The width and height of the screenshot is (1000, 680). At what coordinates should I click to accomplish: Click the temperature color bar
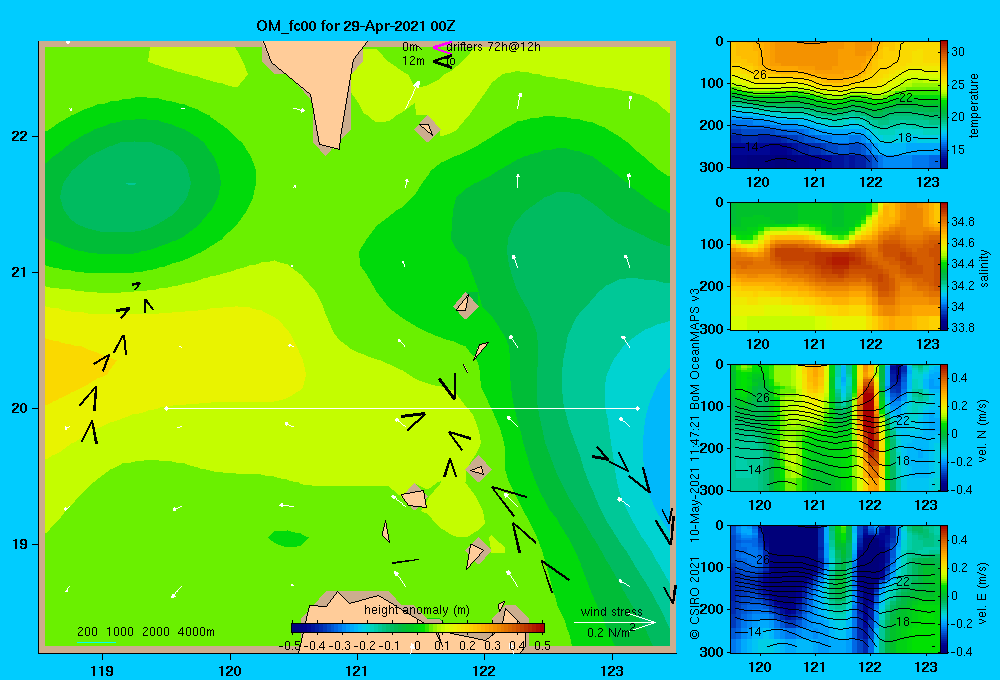click(943, 105)
